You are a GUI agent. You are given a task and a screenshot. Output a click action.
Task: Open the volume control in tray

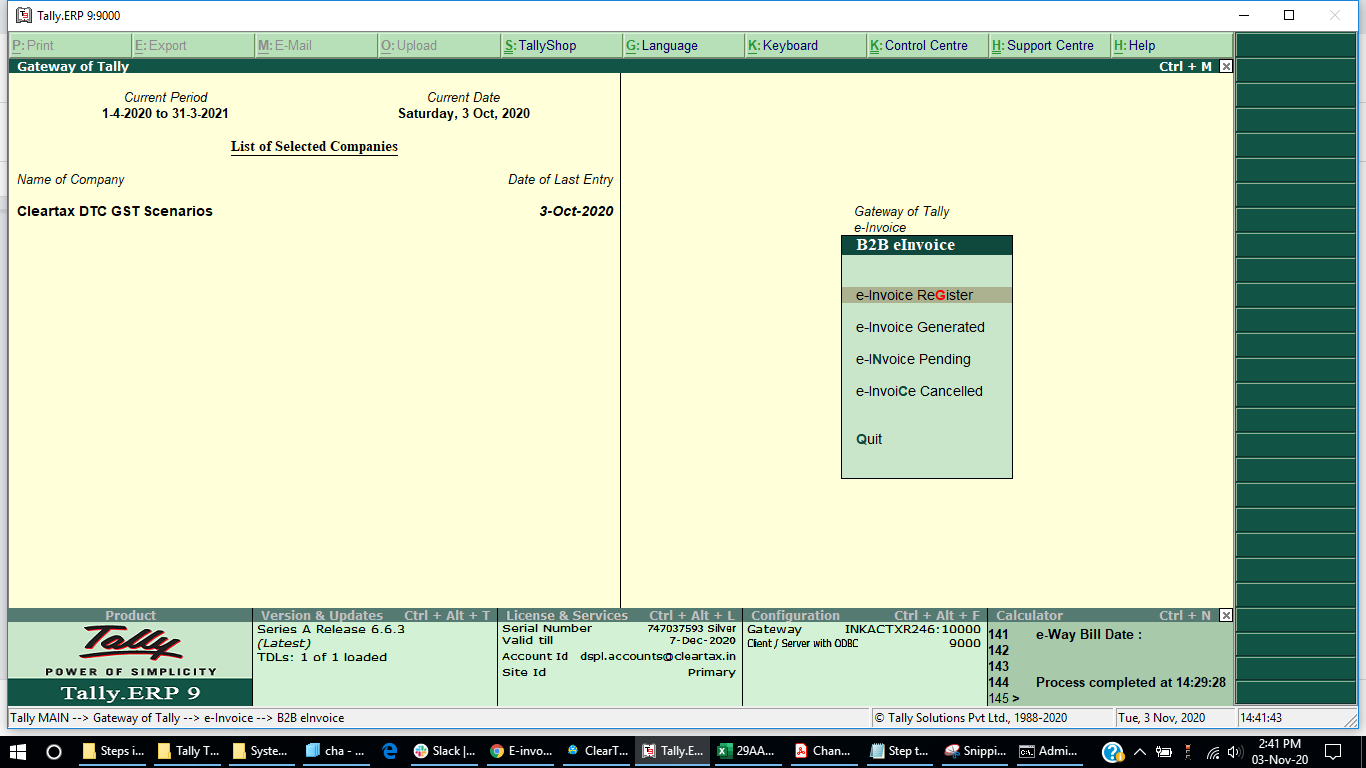coord(1235,751)
